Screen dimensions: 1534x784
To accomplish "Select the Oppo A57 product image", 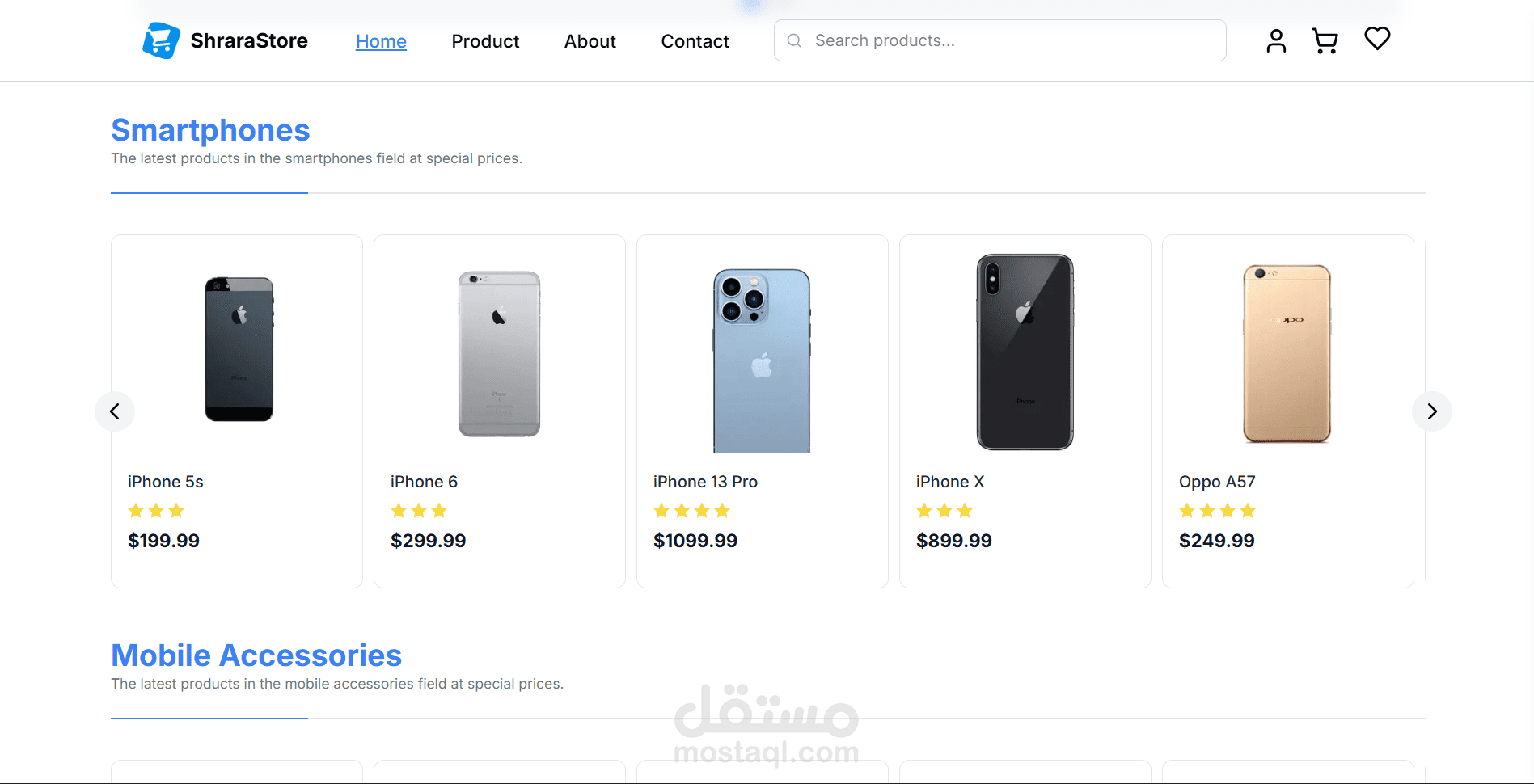I will [x=1287, y=354].
